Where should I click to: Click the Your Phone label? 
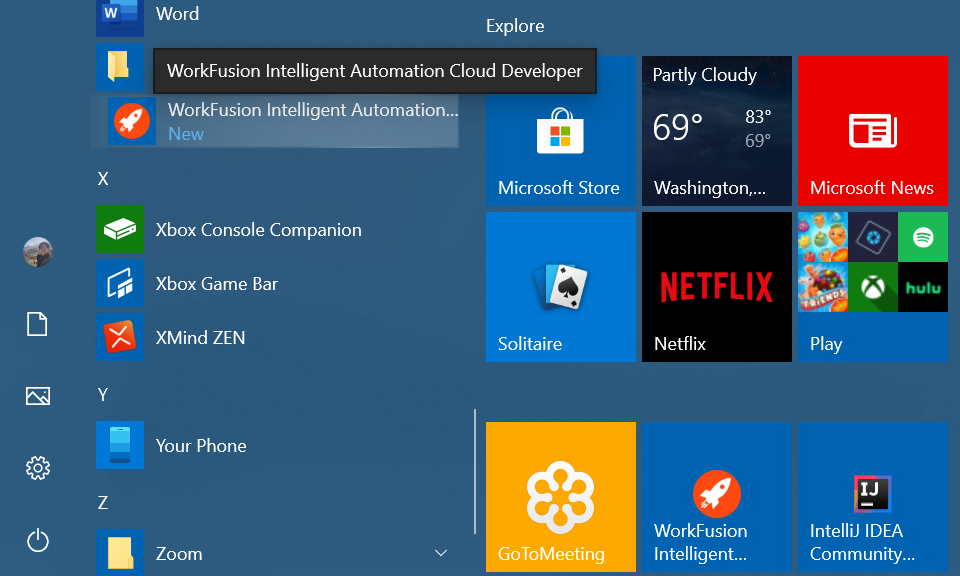coord(201,446)
